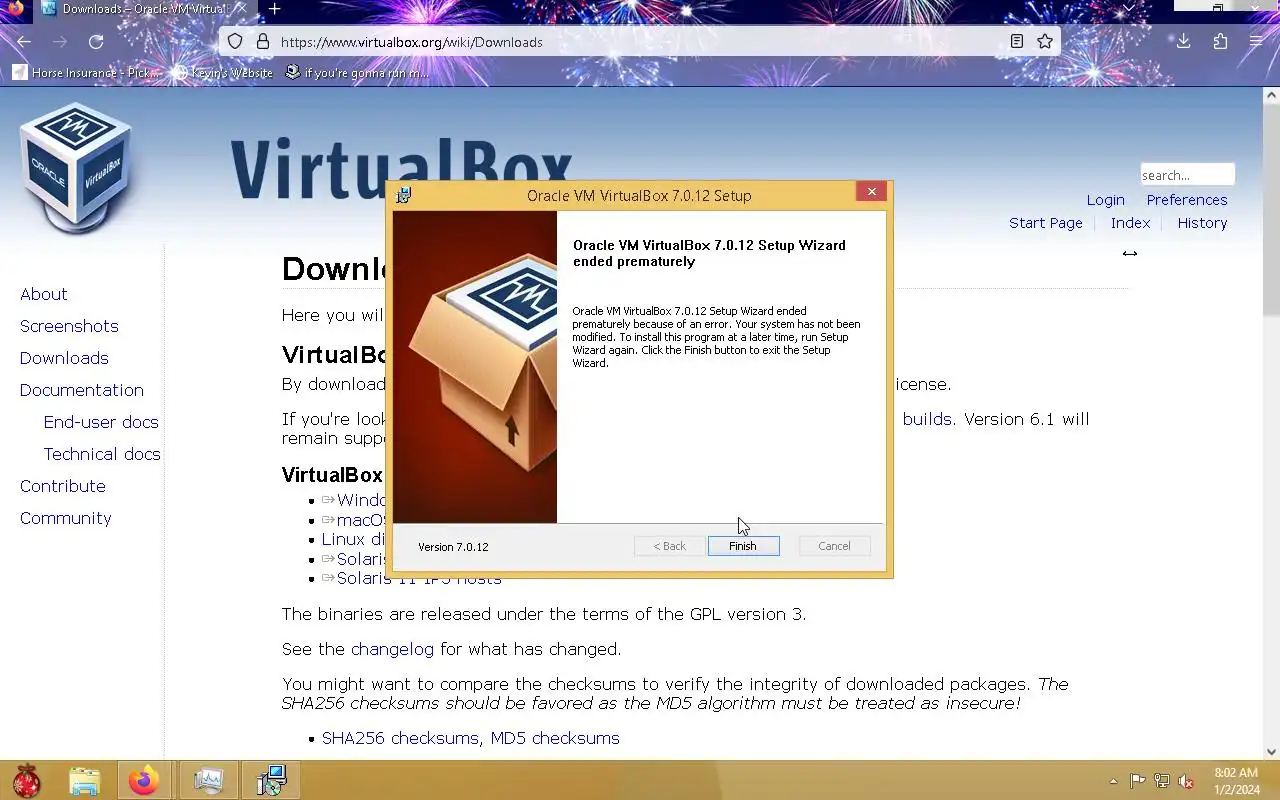Viewport: 1280px width, 800px height.
Task: Close the Downloads – Oracle VM VirtualBox tab
Action: click(242, 9)
